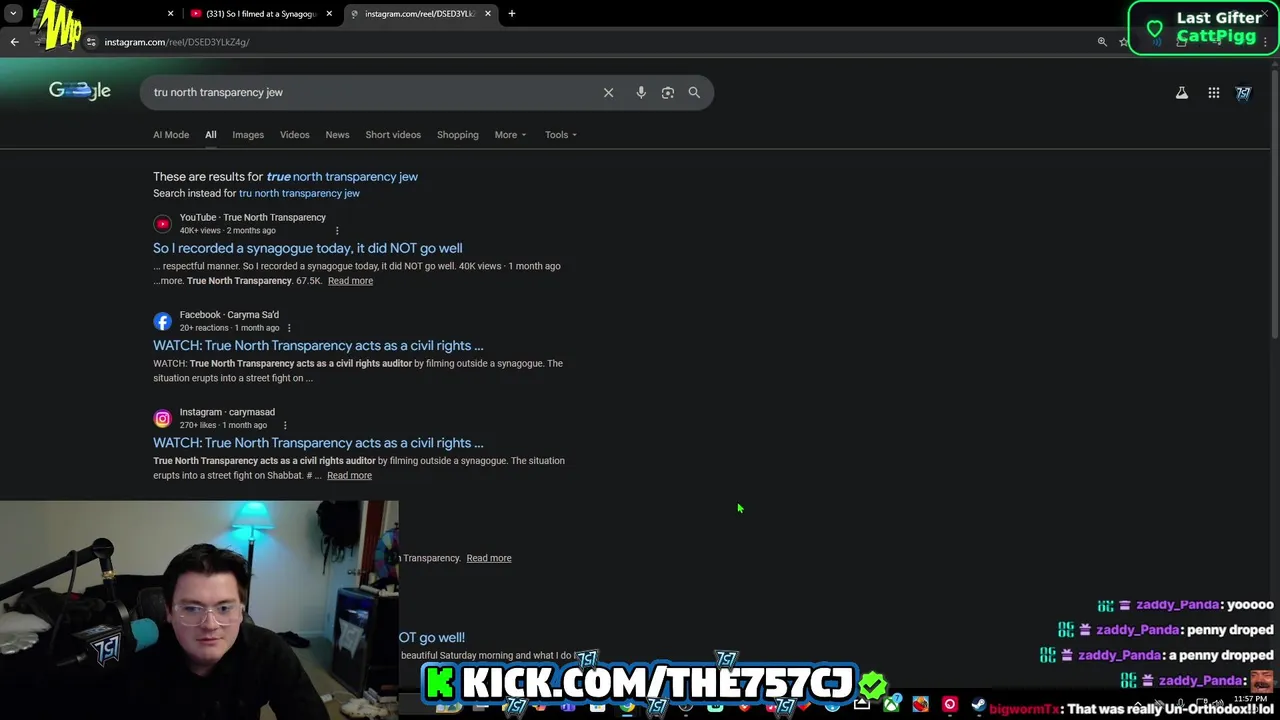Click corrected query 'true north transparency jew'
Viewport: 1280px width, 720px height.
coord(342,177)
